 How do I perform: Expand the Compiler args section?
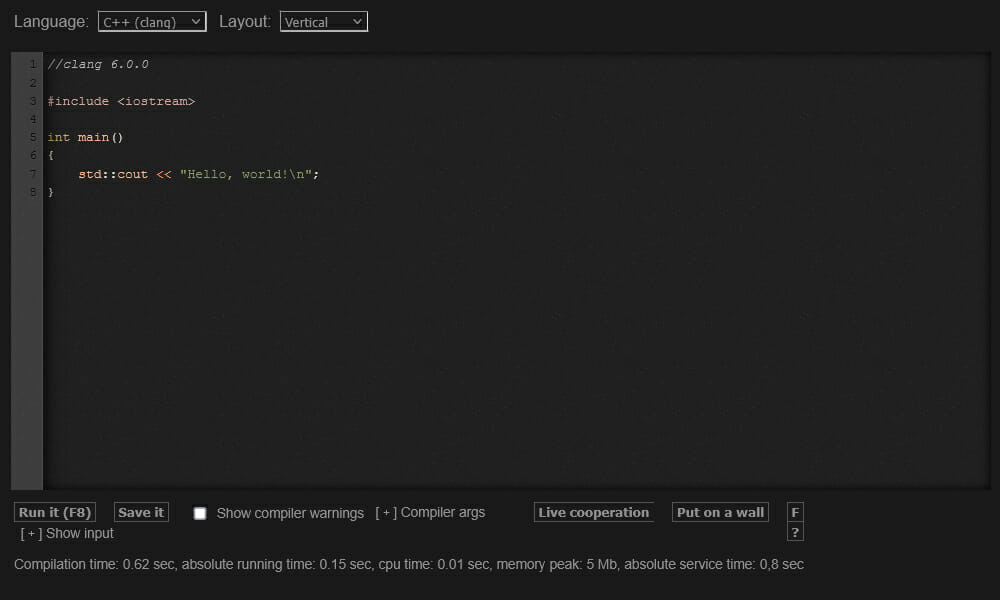[430, 513]
